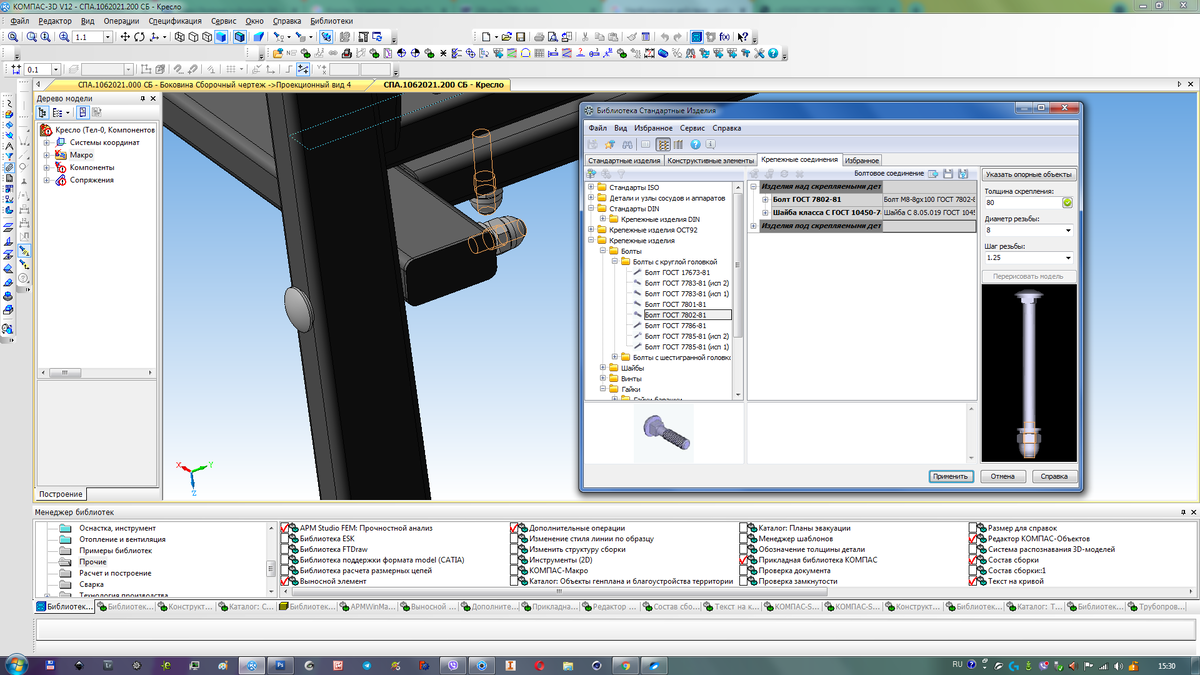
Task: Click the Толщина скрепления input field
Action: pyautogui.click(x=1022, y=203)
